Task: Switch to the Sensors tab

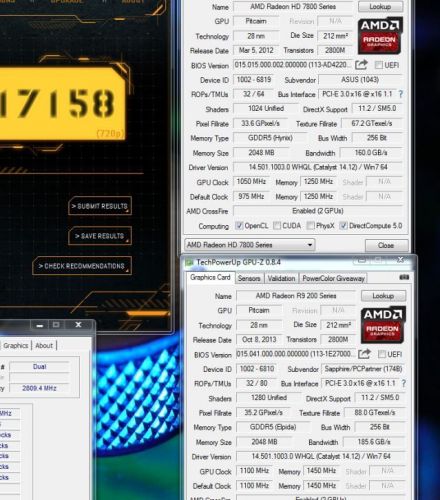Action: pyautogui.click(x=249, y=278)
